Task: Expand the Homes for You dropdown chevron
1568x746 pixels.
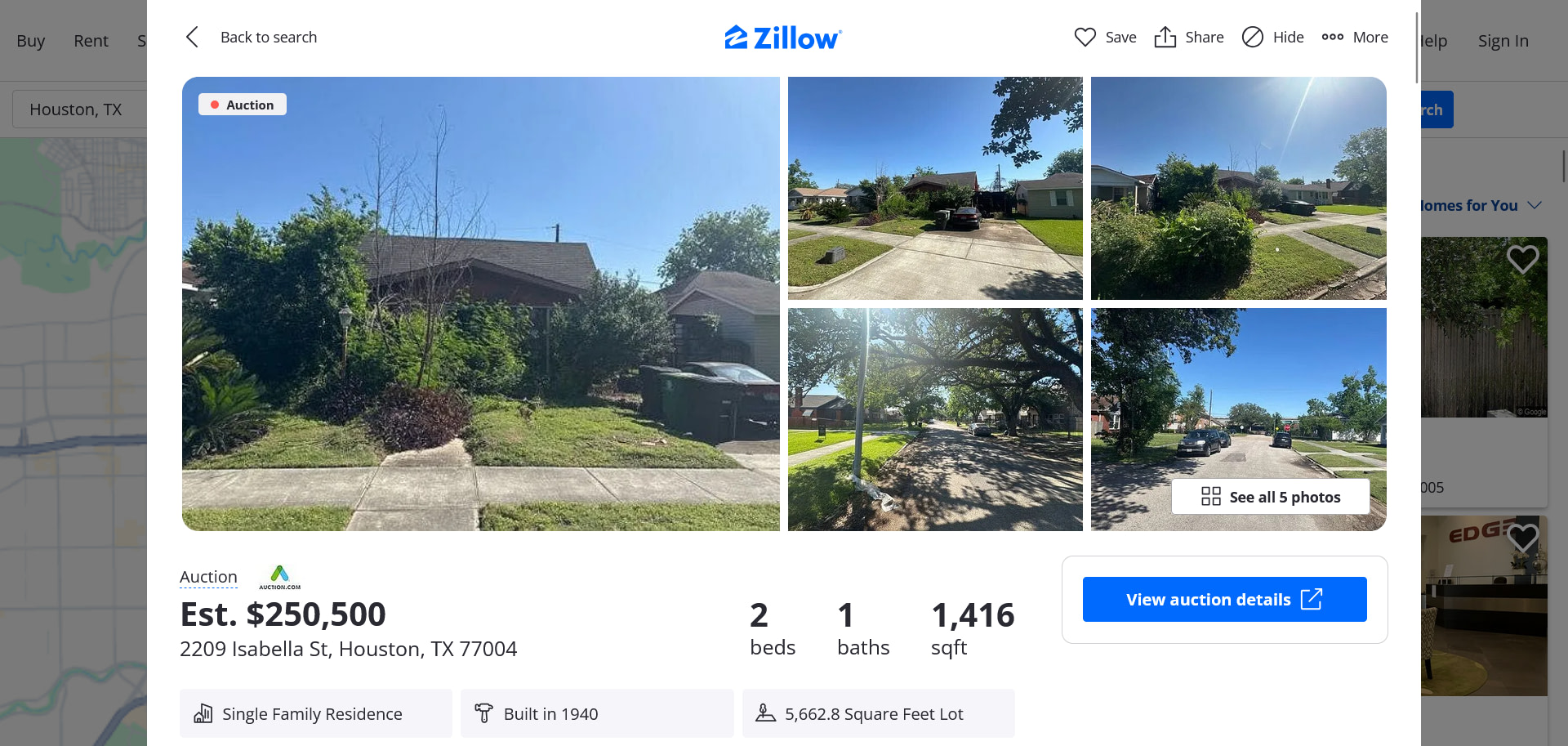Action: [x=1534, y=205]
